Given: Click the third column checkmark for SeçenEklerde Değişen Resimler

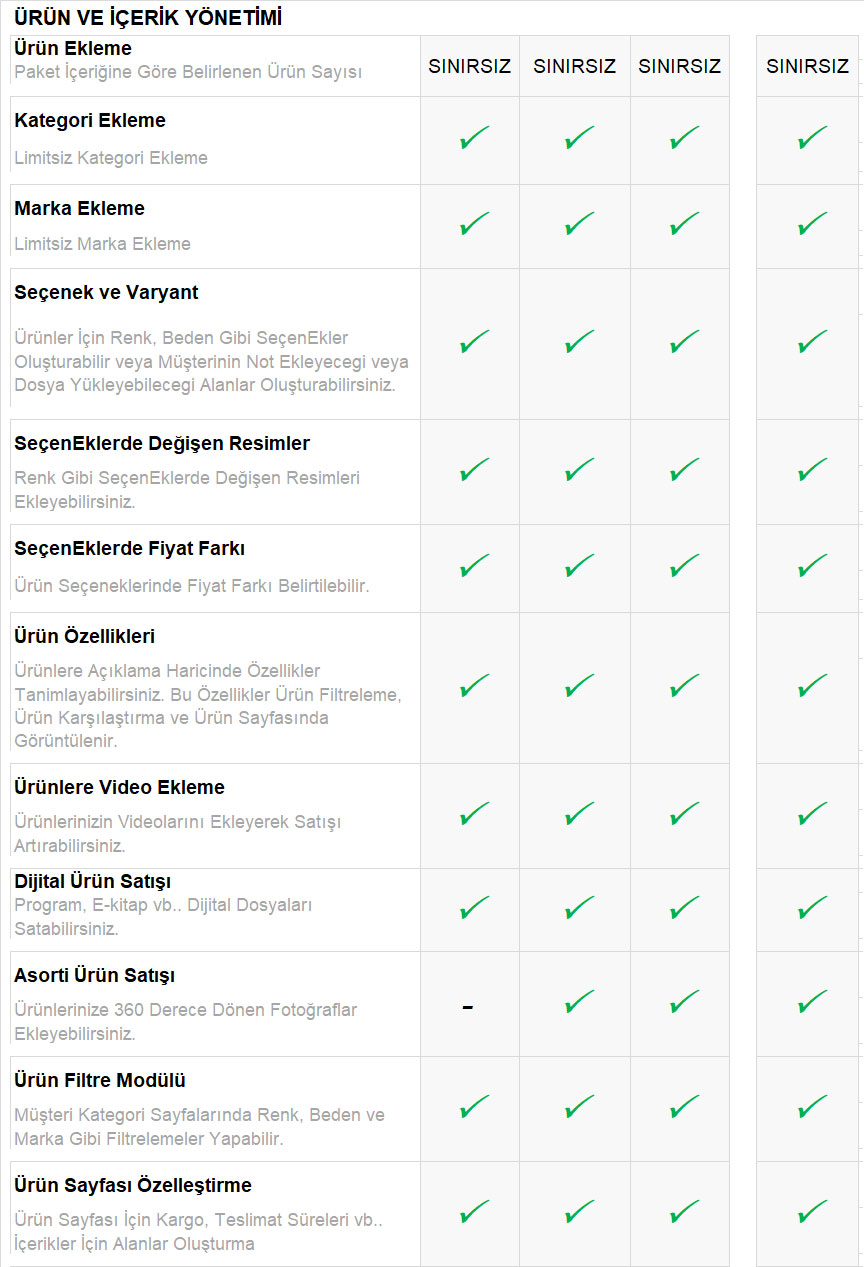Looking at the screenshot, I should [x=684, y=469].
